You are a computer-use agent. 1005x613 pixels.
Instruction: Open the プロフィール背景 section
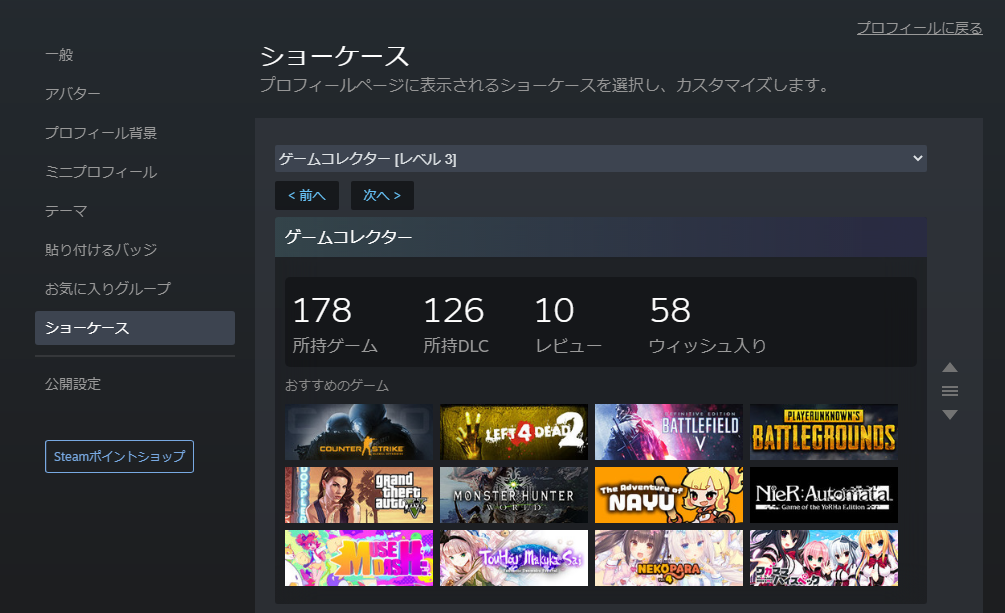click(101, 133)
